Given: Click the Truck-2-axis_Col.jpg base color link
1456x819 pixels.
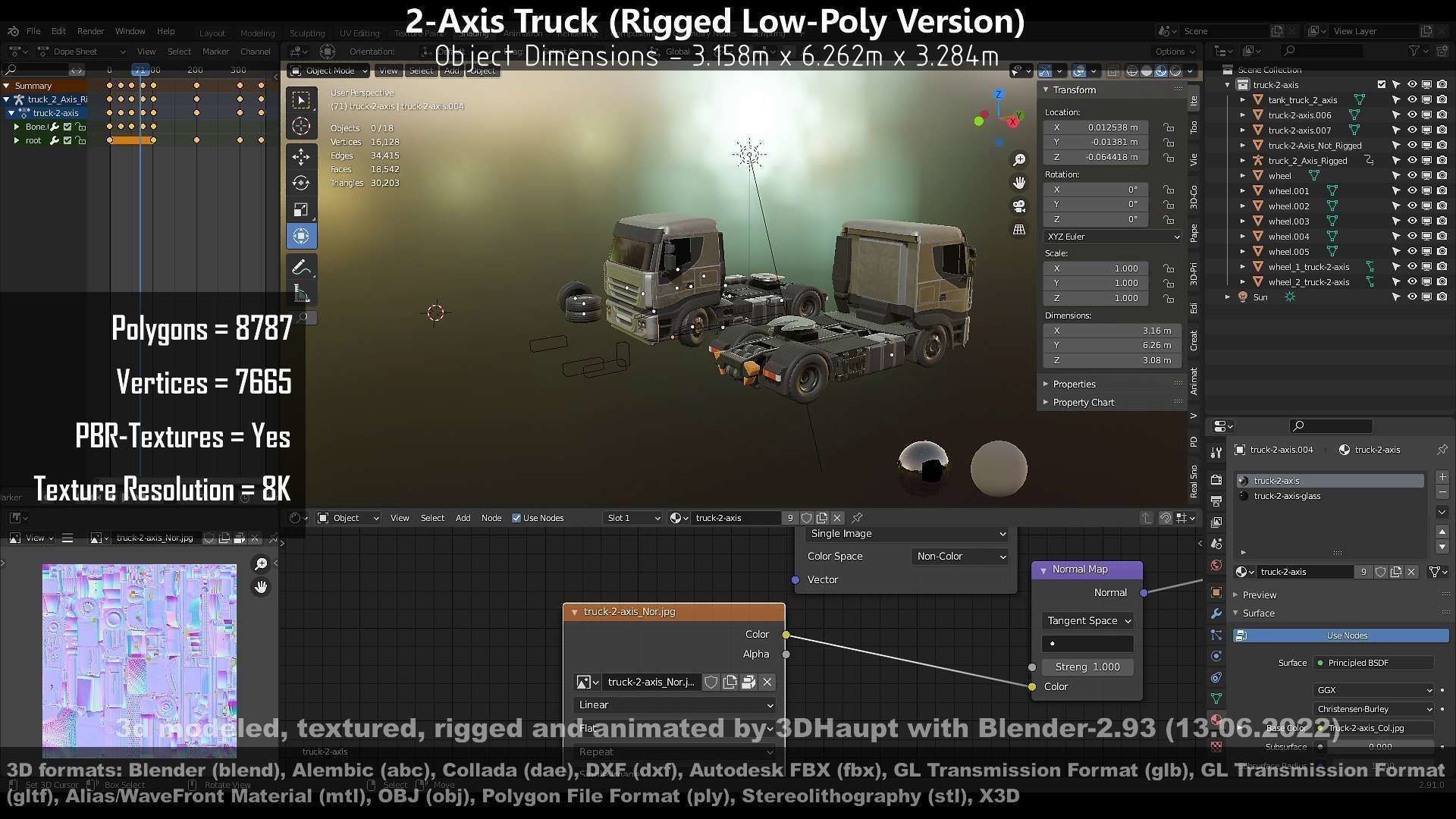Looking at the screenshot, I should 1373,729.
